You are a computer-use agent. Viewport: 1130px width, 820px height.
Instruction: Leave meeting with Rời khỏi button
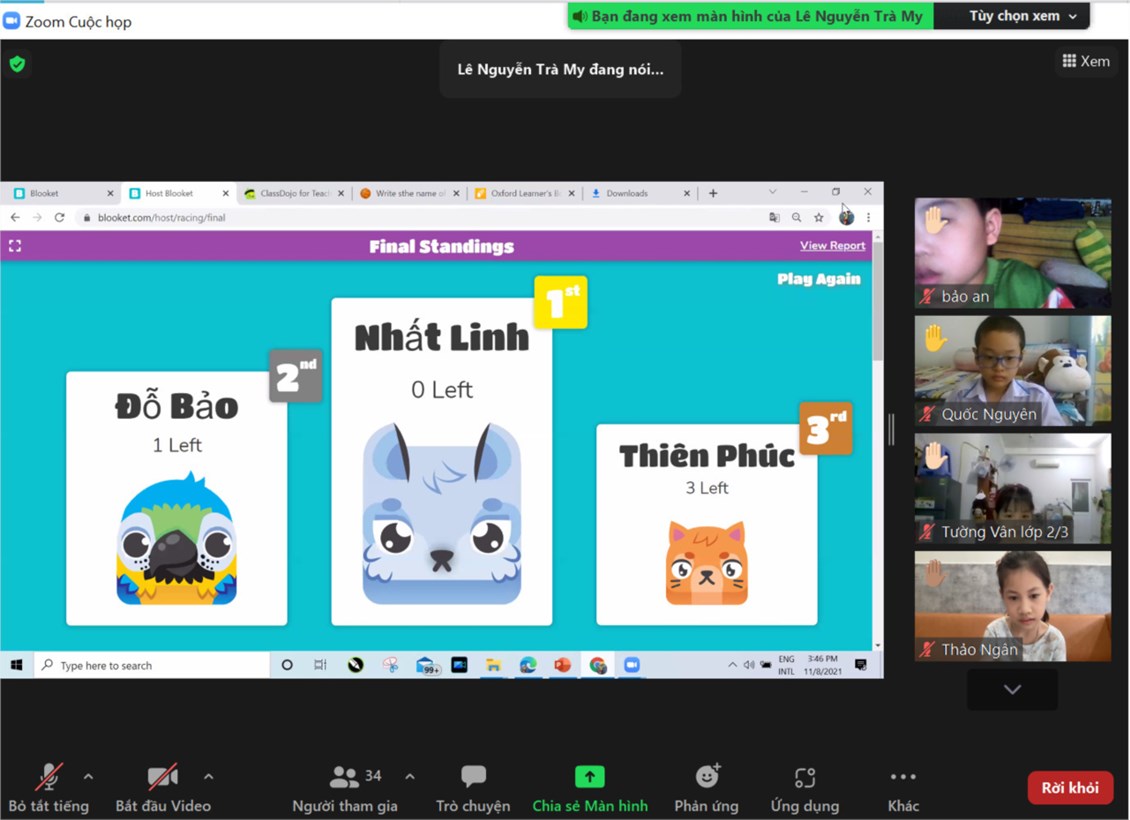point(1069,788)
